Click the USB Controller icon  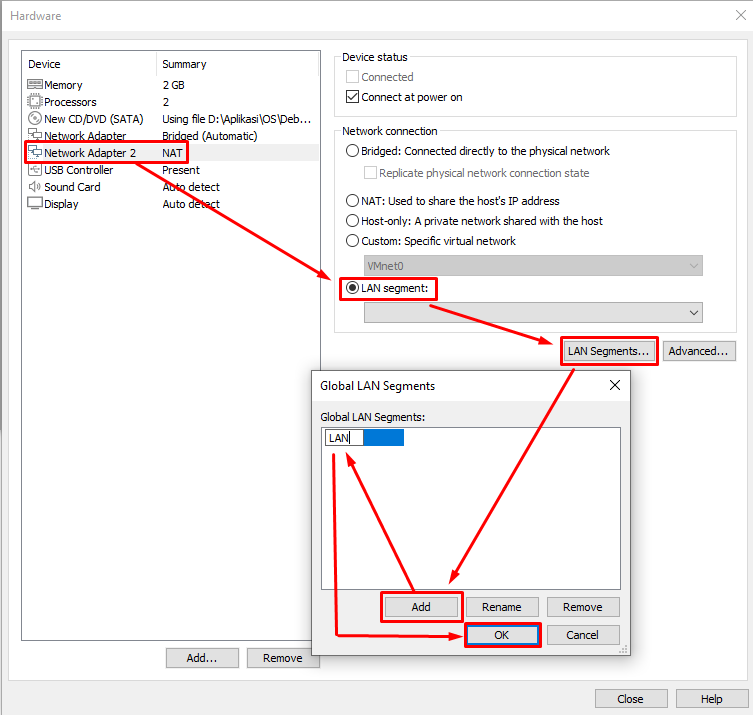click(x=35, y=170)
